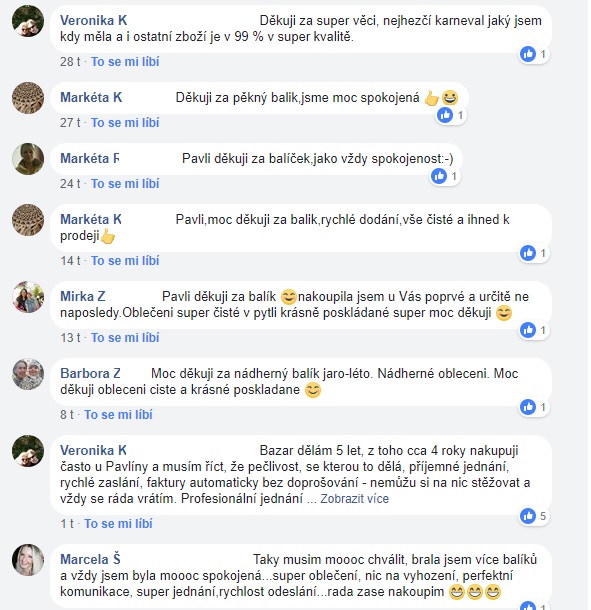Open Markéta F's profile name link
Image resolution: width=591 pixels, height=610 pixels.
coord(89,158)
